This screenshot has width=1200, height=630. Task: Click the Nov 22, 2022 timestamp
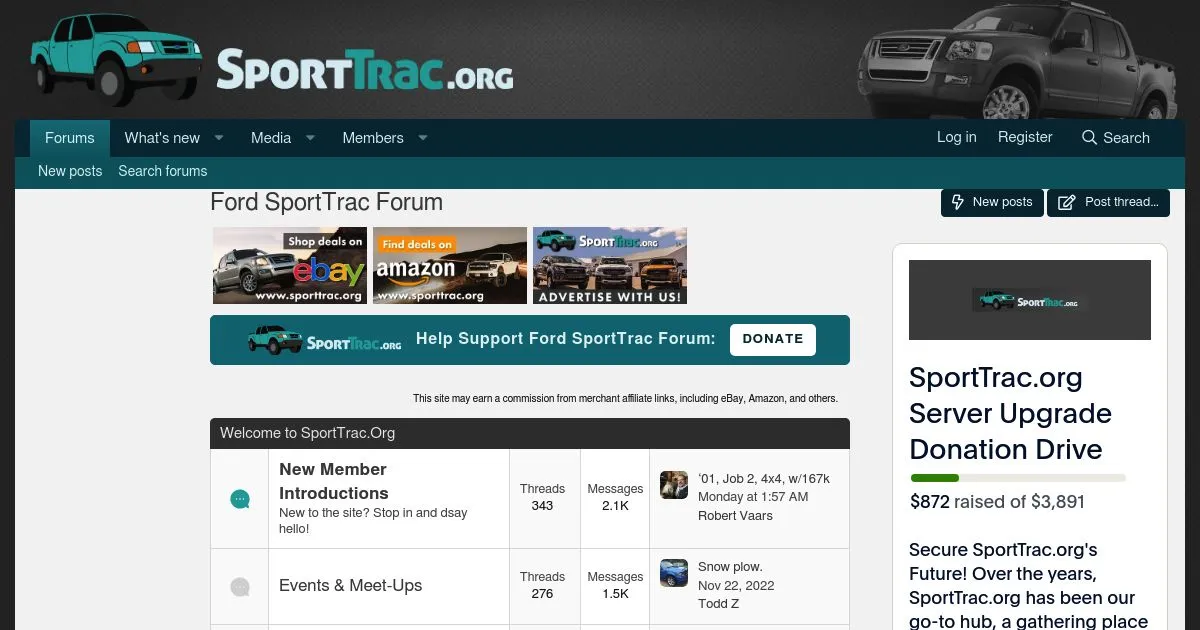pos(736,586)
